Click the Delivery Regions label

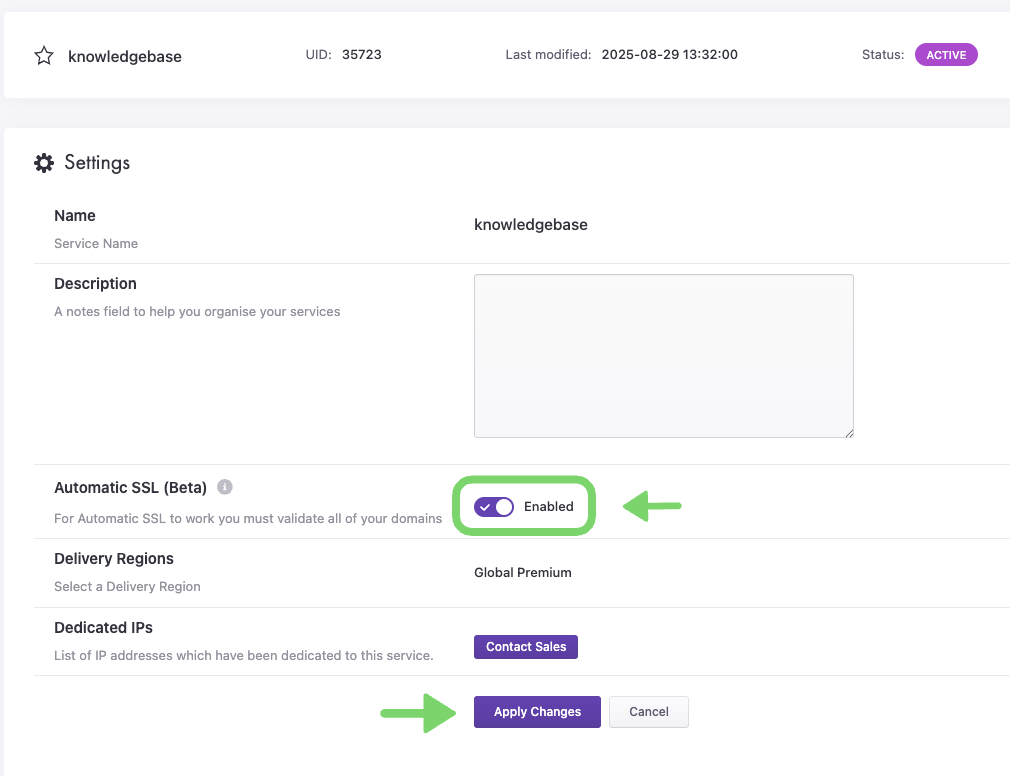(114, 559)
